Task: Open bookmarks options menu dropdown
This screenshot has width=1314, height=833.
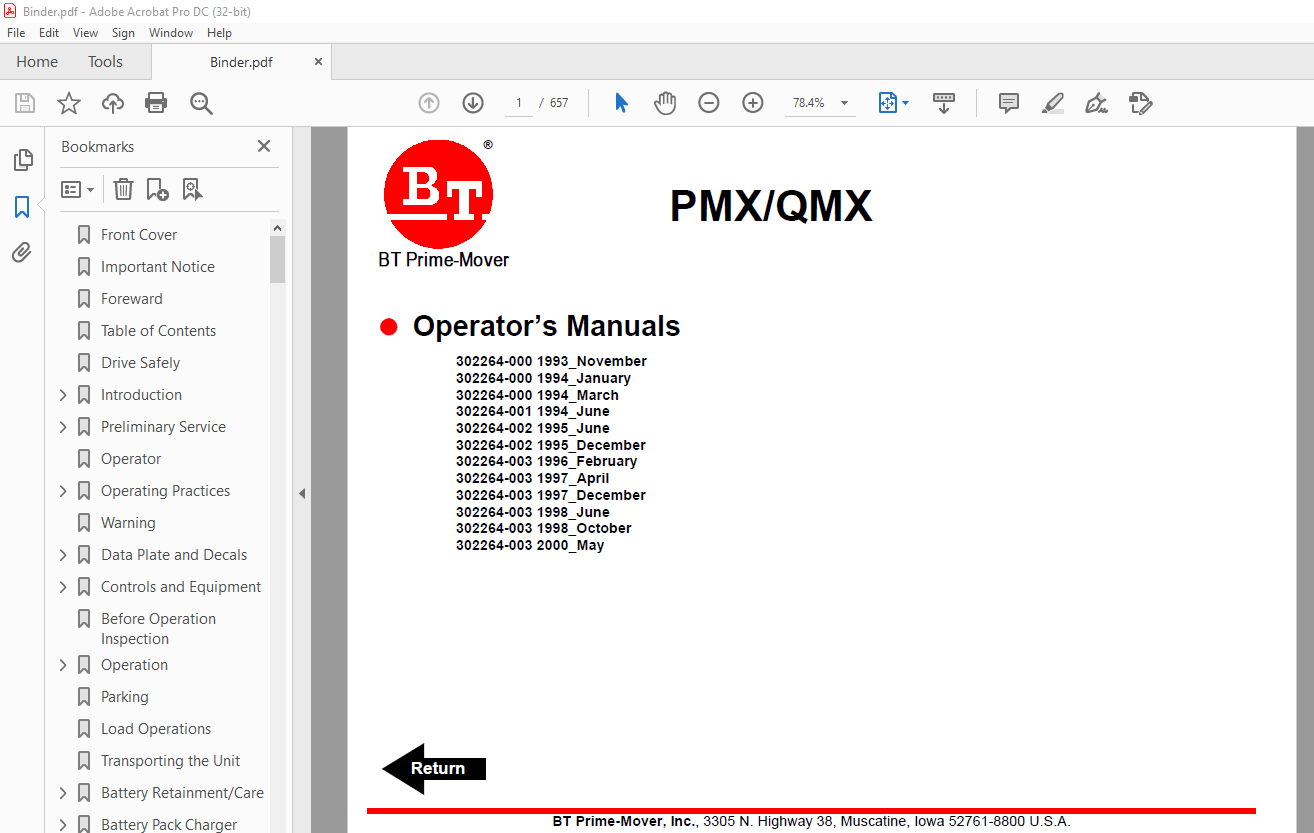Action: coord(77,189)
